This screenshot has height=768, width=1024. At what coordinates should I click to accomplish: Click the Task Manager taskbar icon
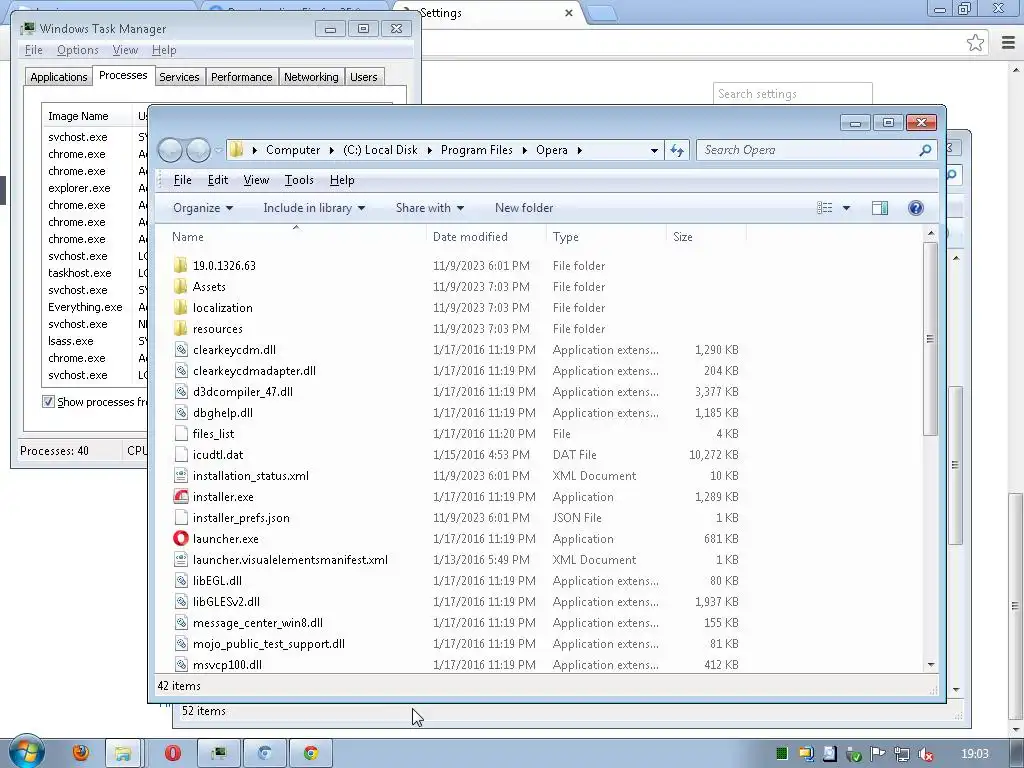[219, 754]
